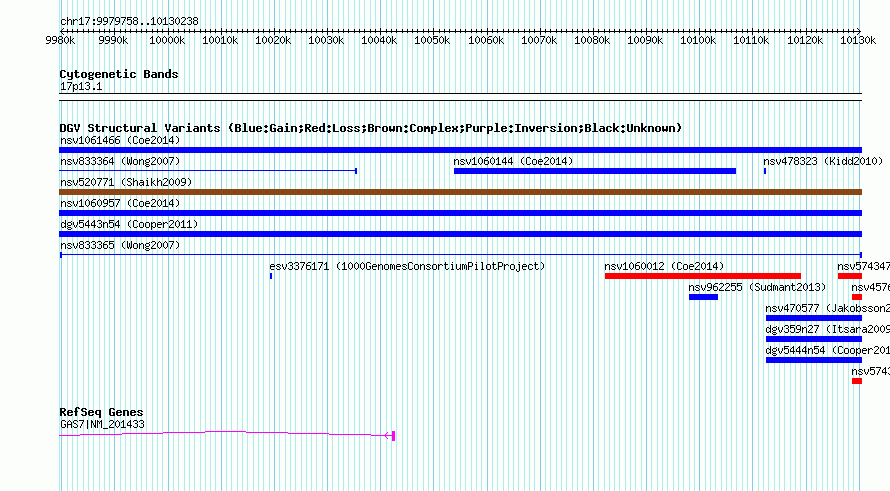Click the thin nsv833364 variant line
The image size is (890, 491).
208,171
